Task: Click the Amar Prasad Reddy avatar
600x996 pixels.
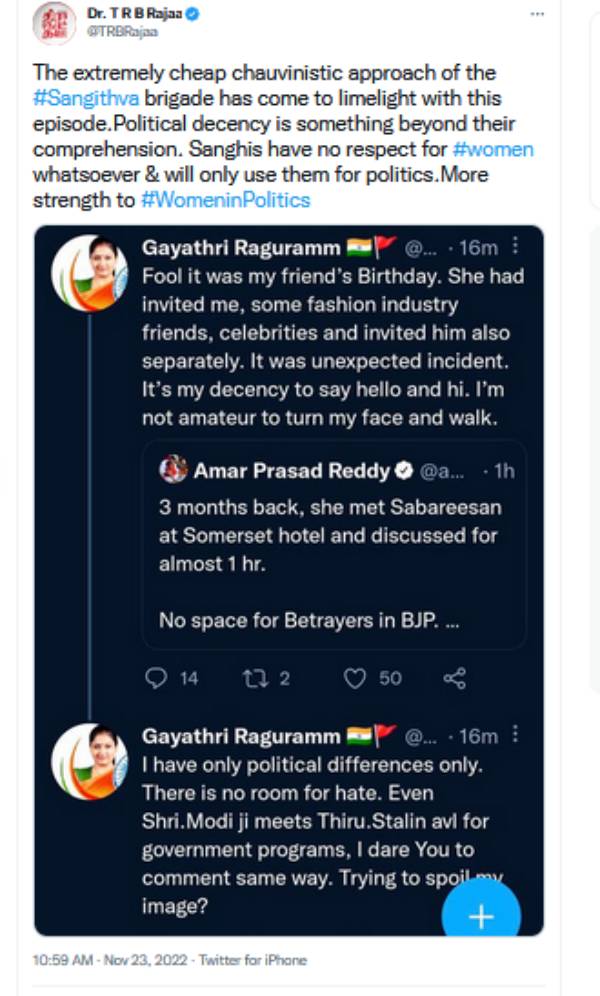Action: click(x=173, y=469)
